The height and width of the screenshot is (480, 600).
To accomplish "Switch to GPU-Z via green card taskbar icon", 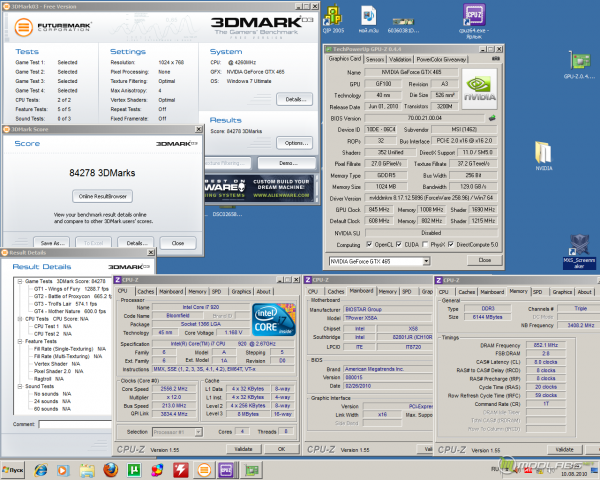I will point(251,470).
